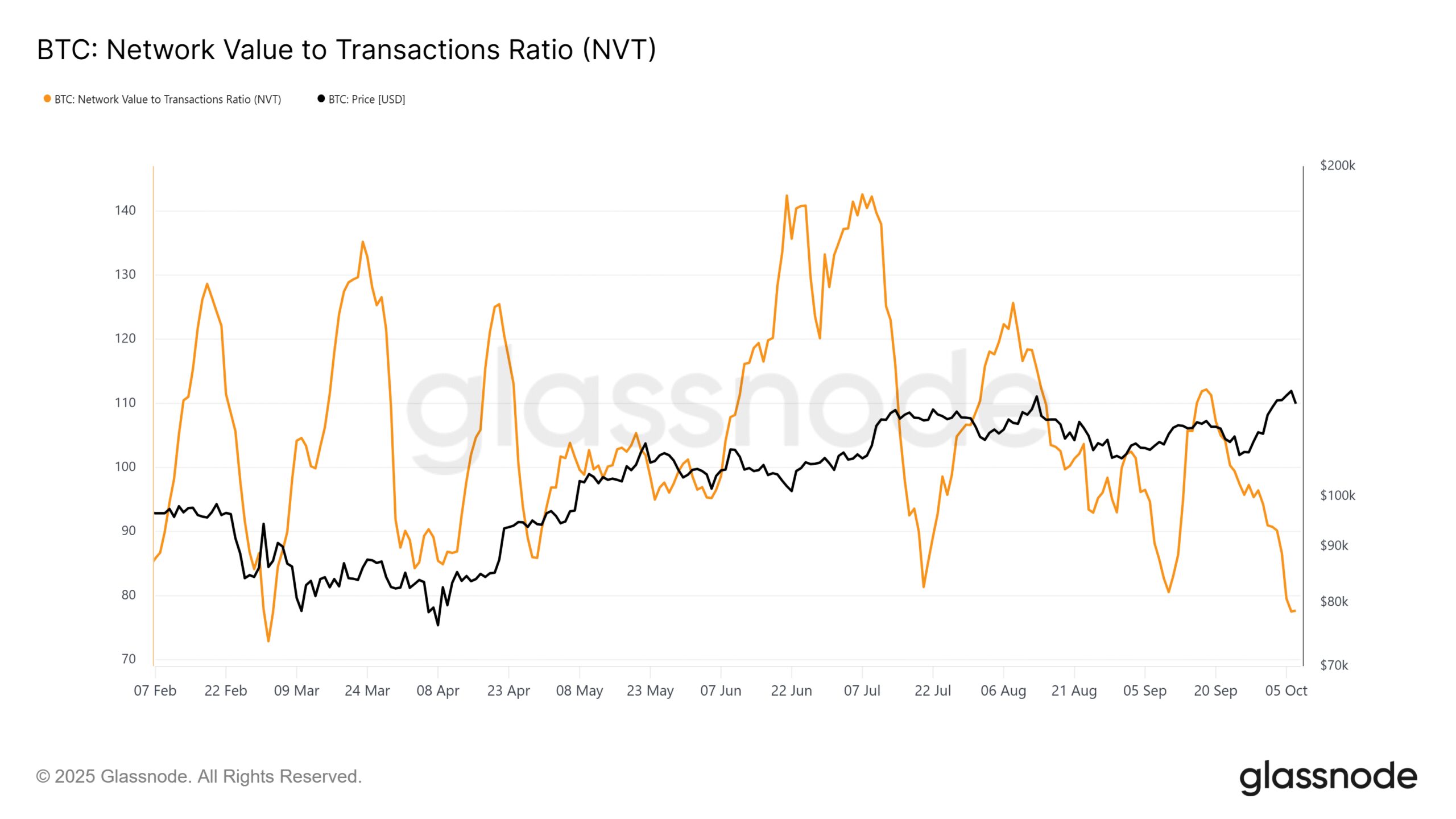Select the 24 Mar date label

(x=367, y=690)
